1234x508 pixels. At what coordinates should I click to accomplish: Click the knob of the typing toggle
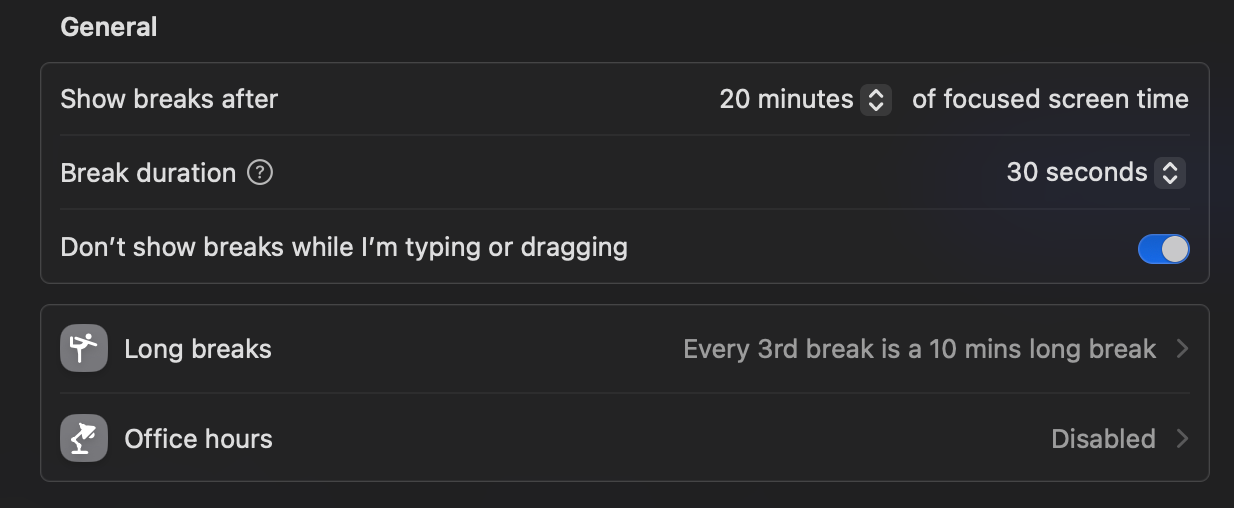(x=1175, y=249)
